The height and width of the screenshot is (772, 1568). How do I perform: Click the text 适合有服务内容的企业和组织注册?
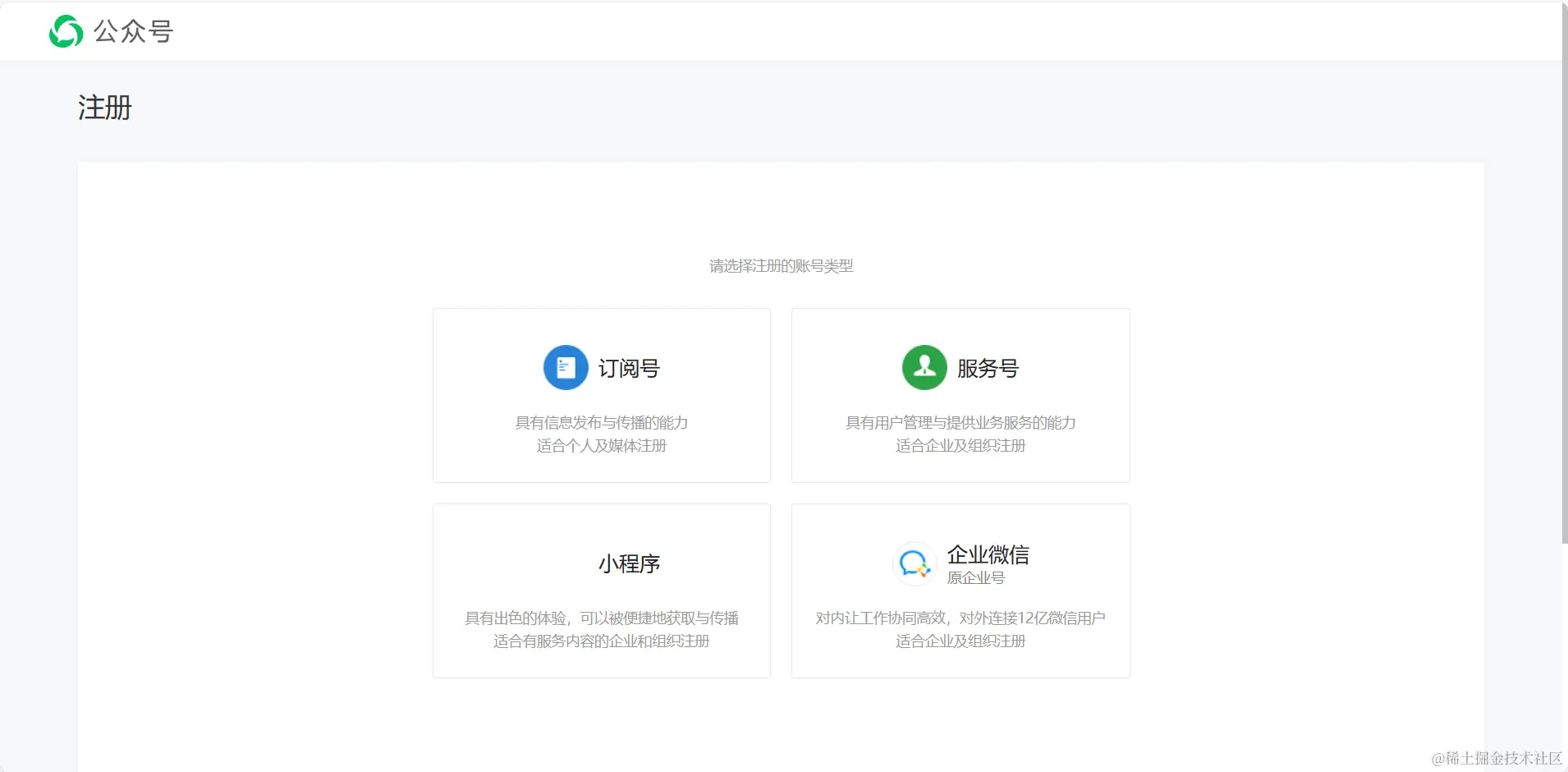[x=602, y=641]
